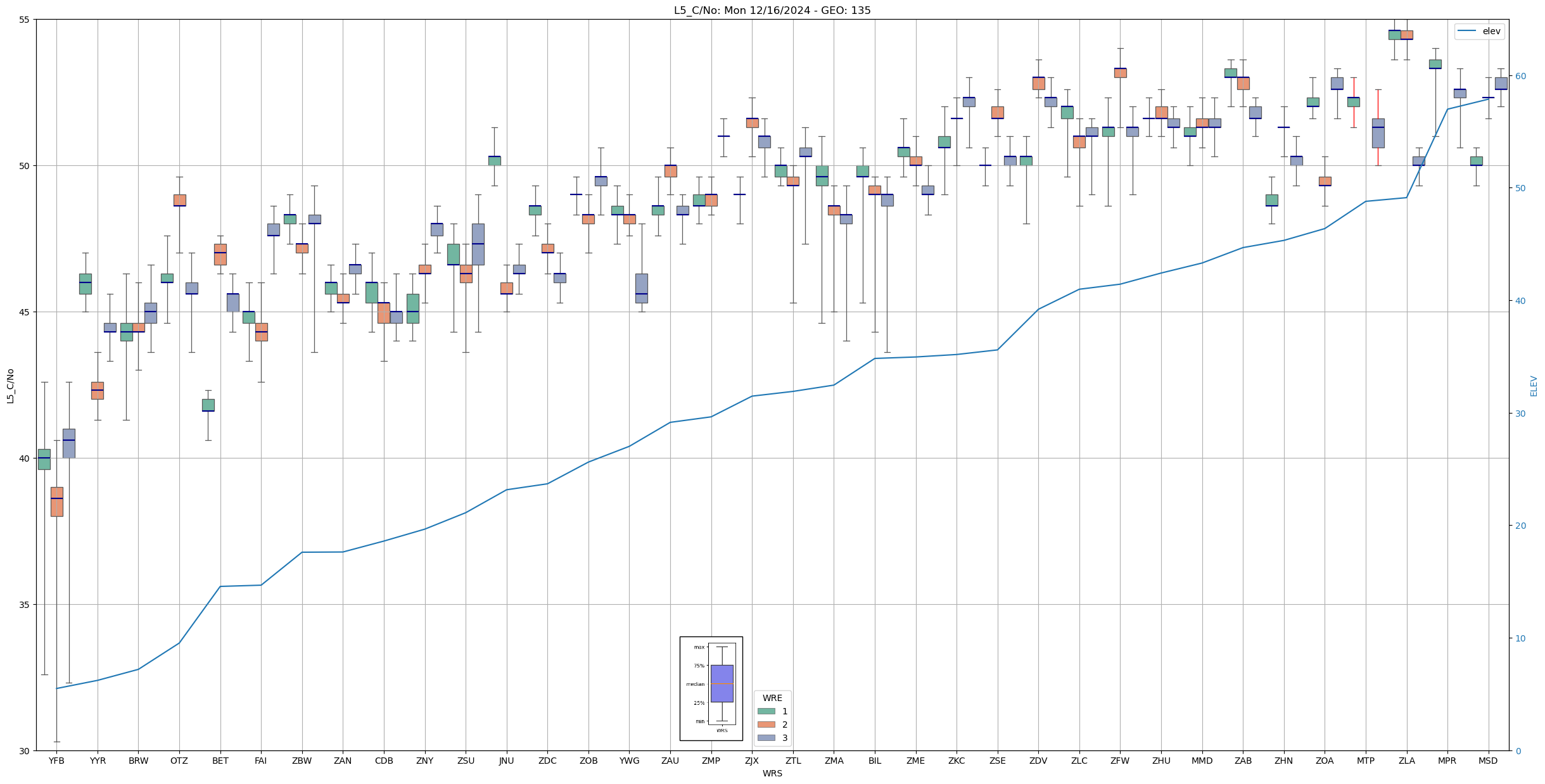The width and height of the screenshot is (1545, 784).
Task: Click the blue-gray WRE 3 legend swatch
Action: 766,738
